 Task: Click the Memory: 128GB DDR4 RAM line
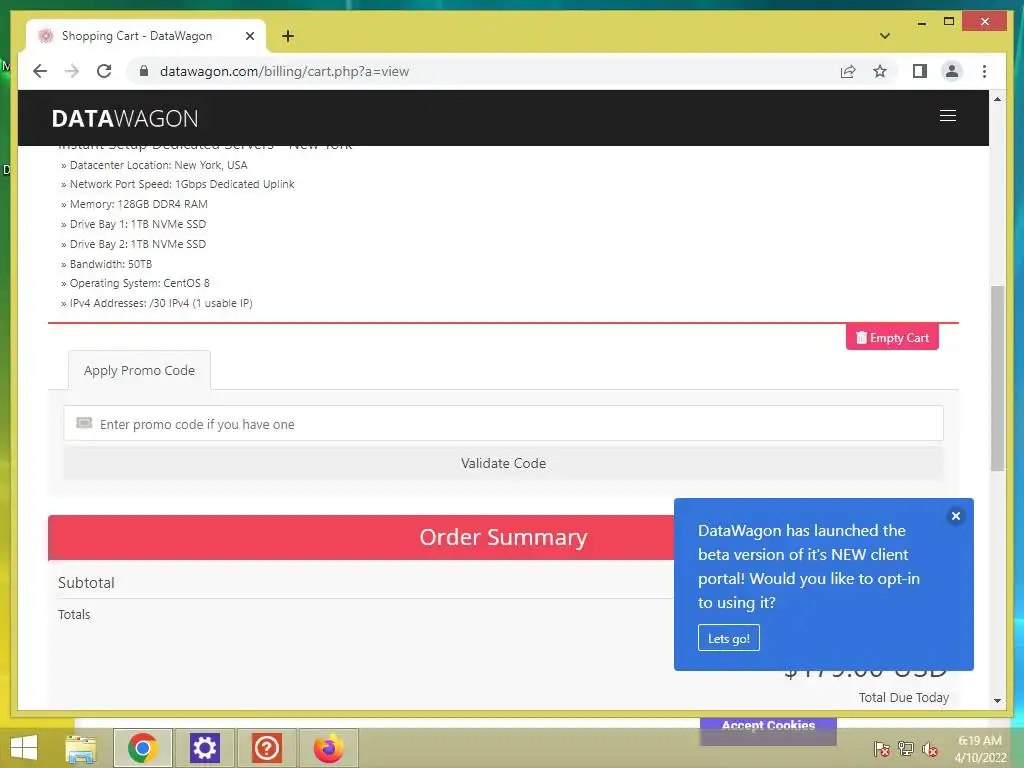(135, 204)
